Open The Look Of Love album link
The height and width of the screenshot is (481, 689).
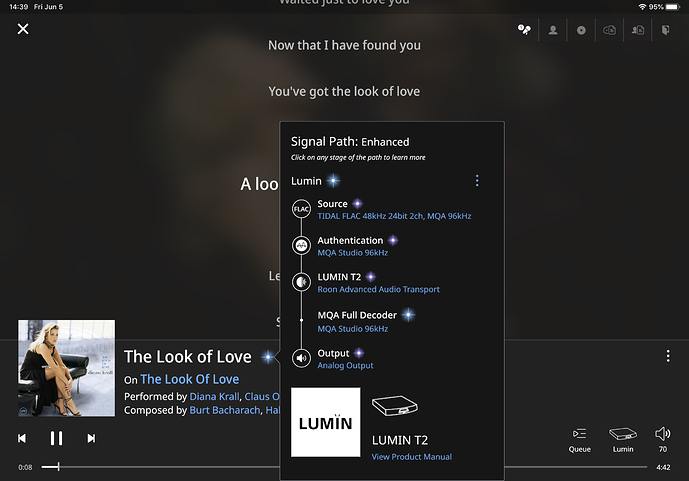pos(190,379)
